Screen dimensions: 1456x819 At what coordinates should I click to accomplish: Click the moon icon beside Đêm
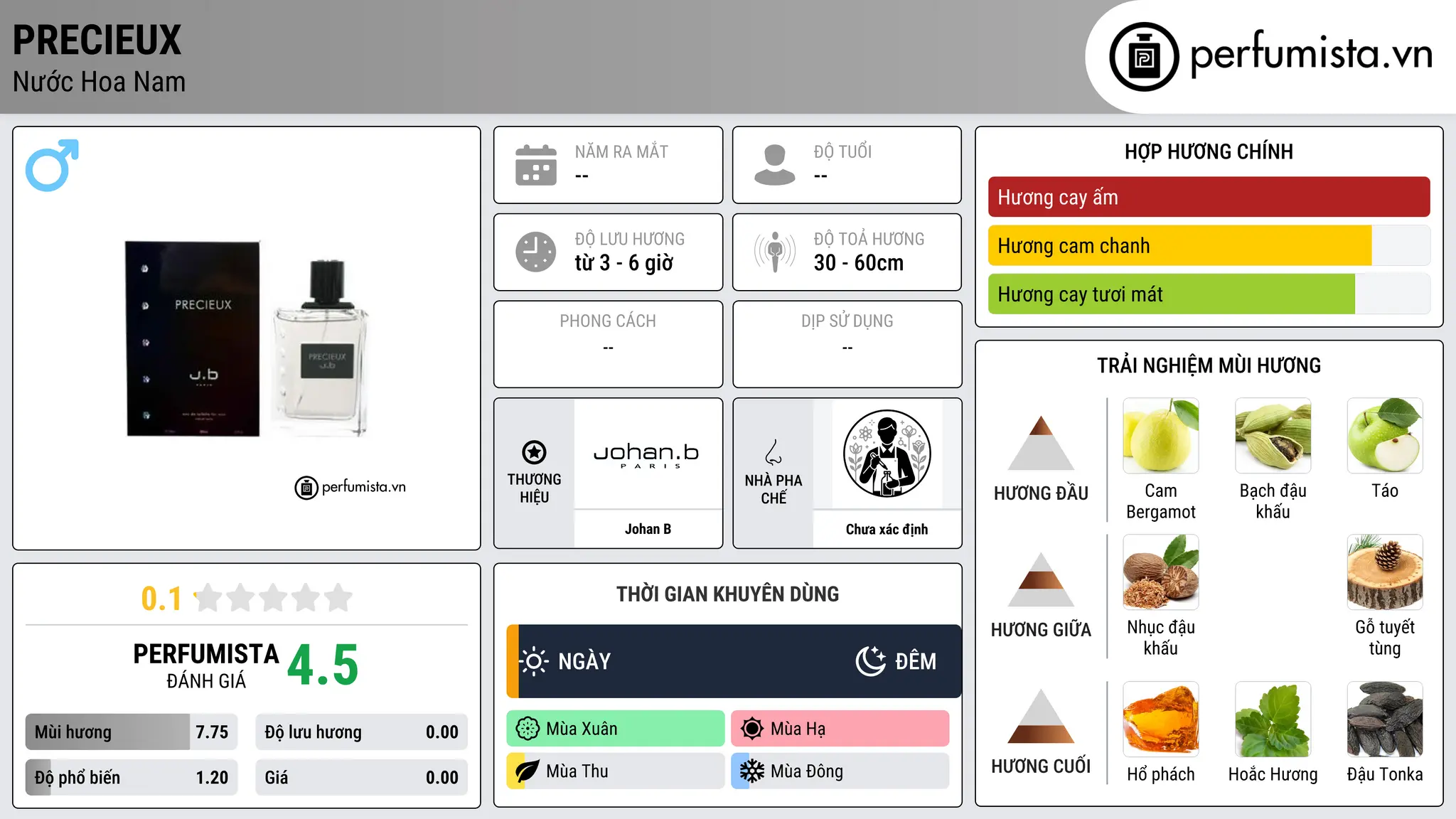[870, 661]
